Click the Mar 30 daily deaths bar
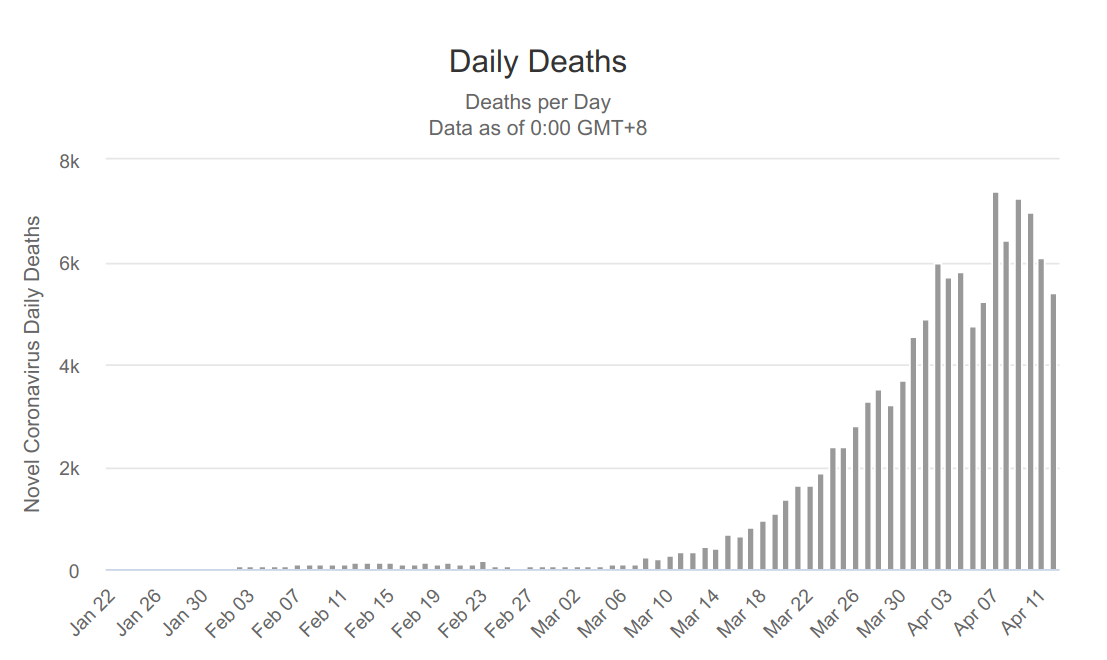The image size is (1107, 660). coord(902,475)
